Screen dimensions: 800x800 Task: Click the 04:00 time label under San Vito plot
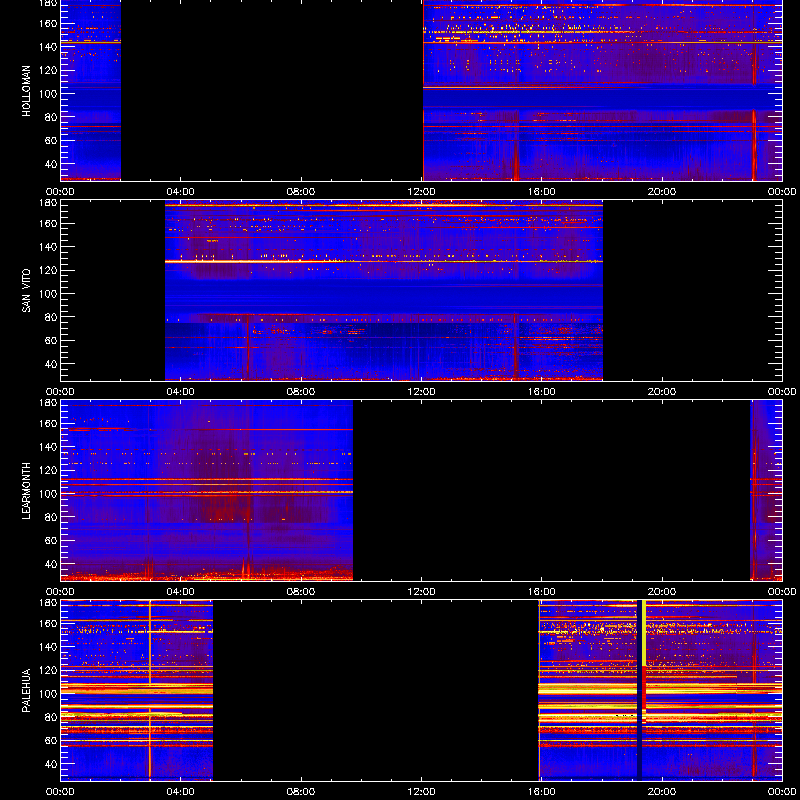[x=181, y=392]
